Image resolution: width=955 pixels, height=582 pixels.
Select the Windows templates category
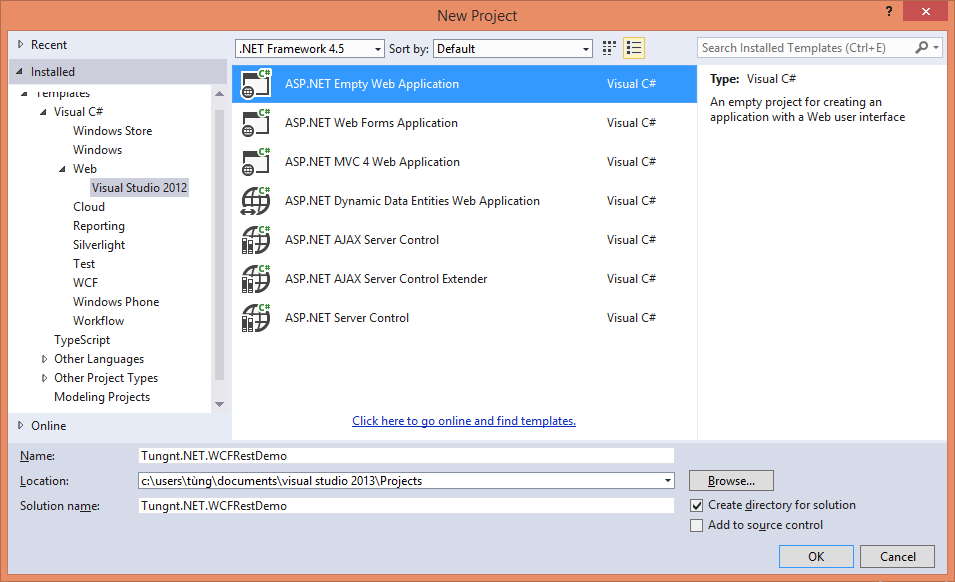click(x=97, y=150)
